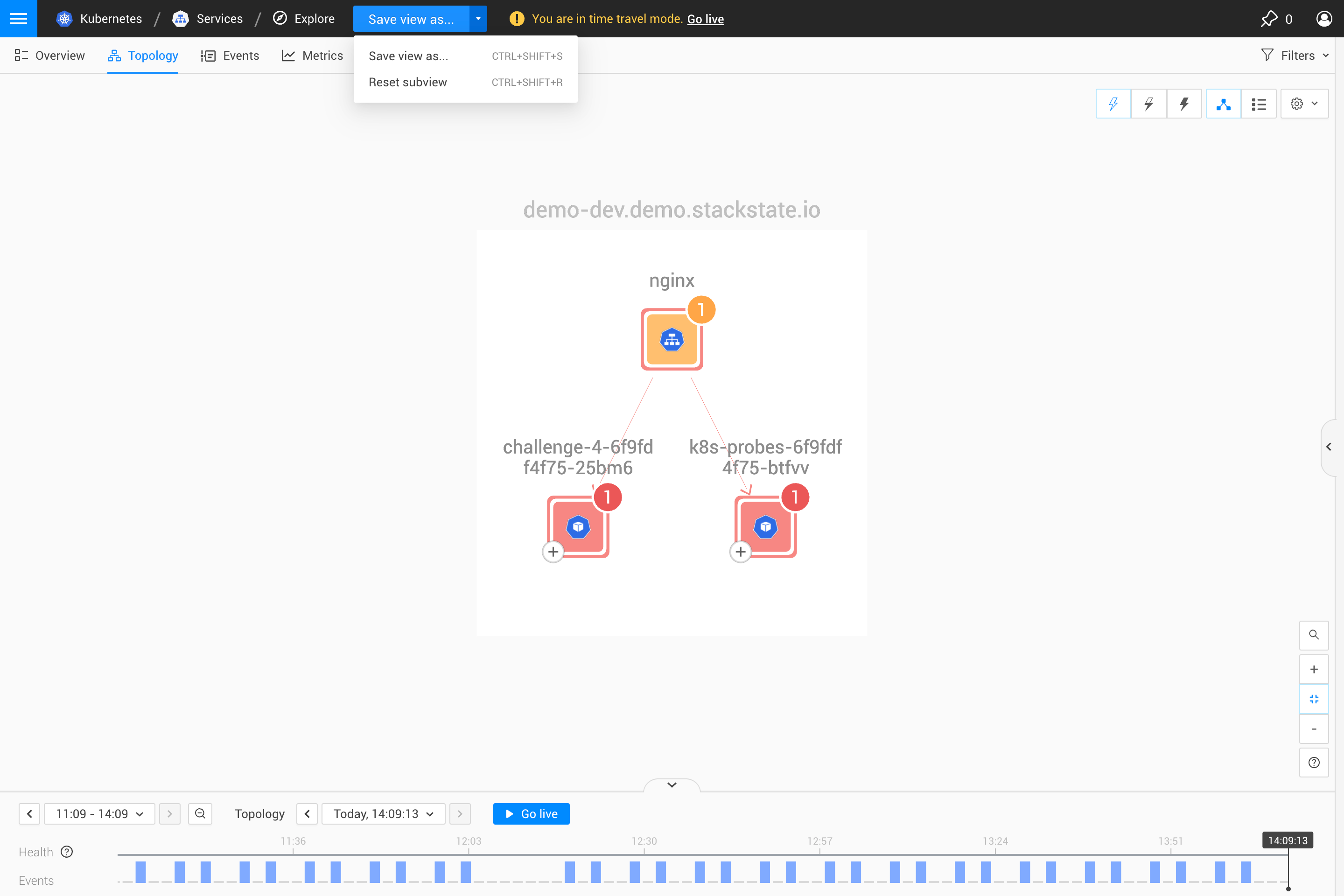Image resolution: width=1344 pixels, height=896 pixels.
Task: Switch to the Events tab
Action: pos(230,55)
